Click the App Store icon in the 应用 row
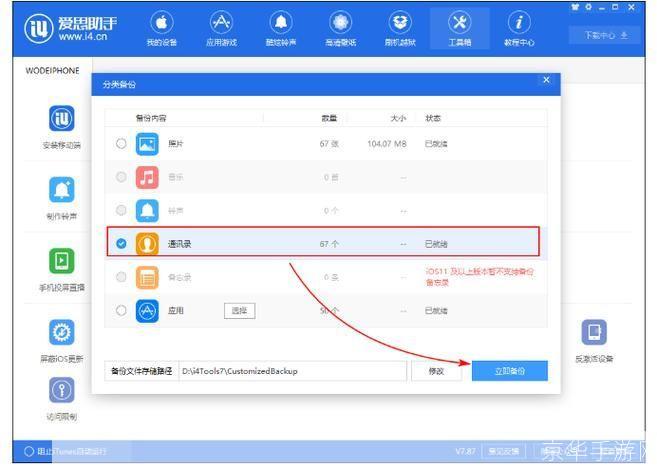 pos(147,311)
